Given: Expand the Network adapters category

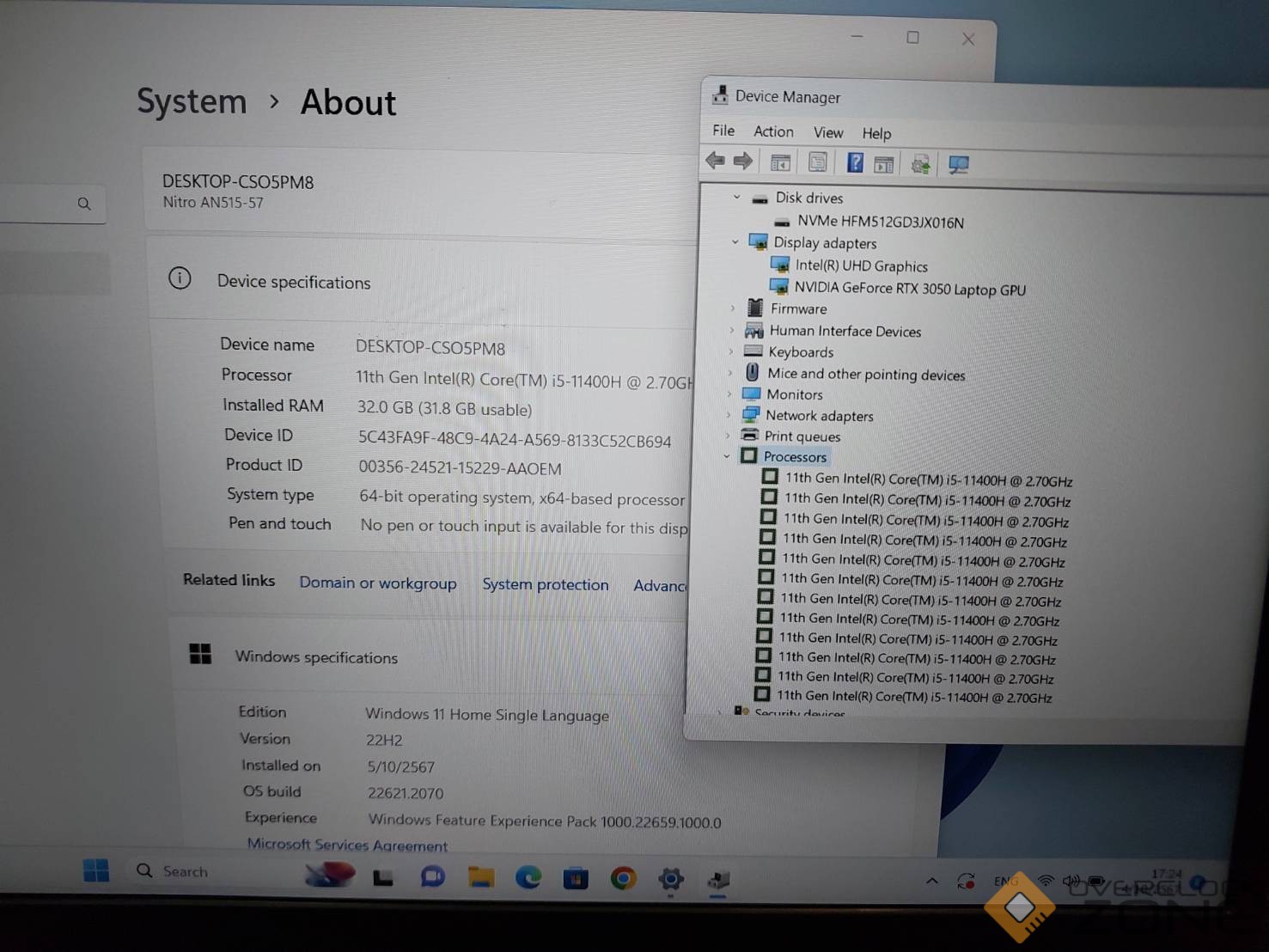Looking at the screenshot, I should click(729, 415).
